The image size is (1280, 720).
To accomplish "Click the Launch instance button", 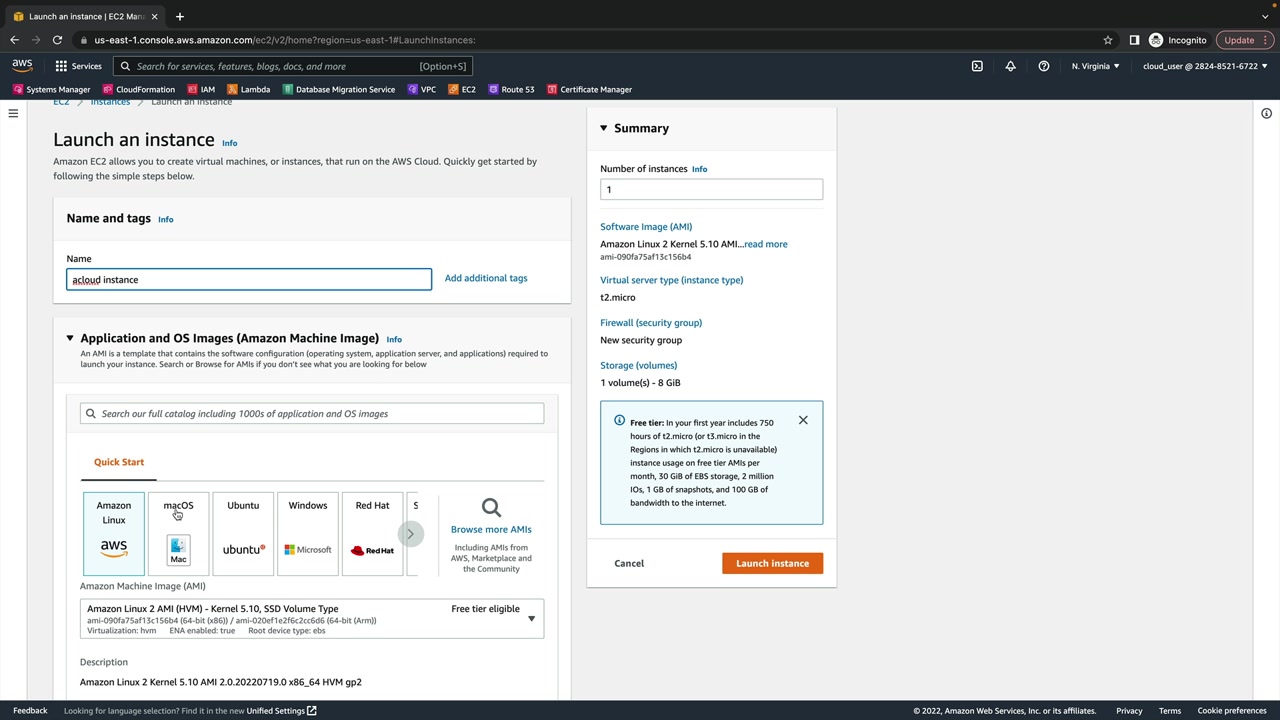I will click(x=773, y=563).
